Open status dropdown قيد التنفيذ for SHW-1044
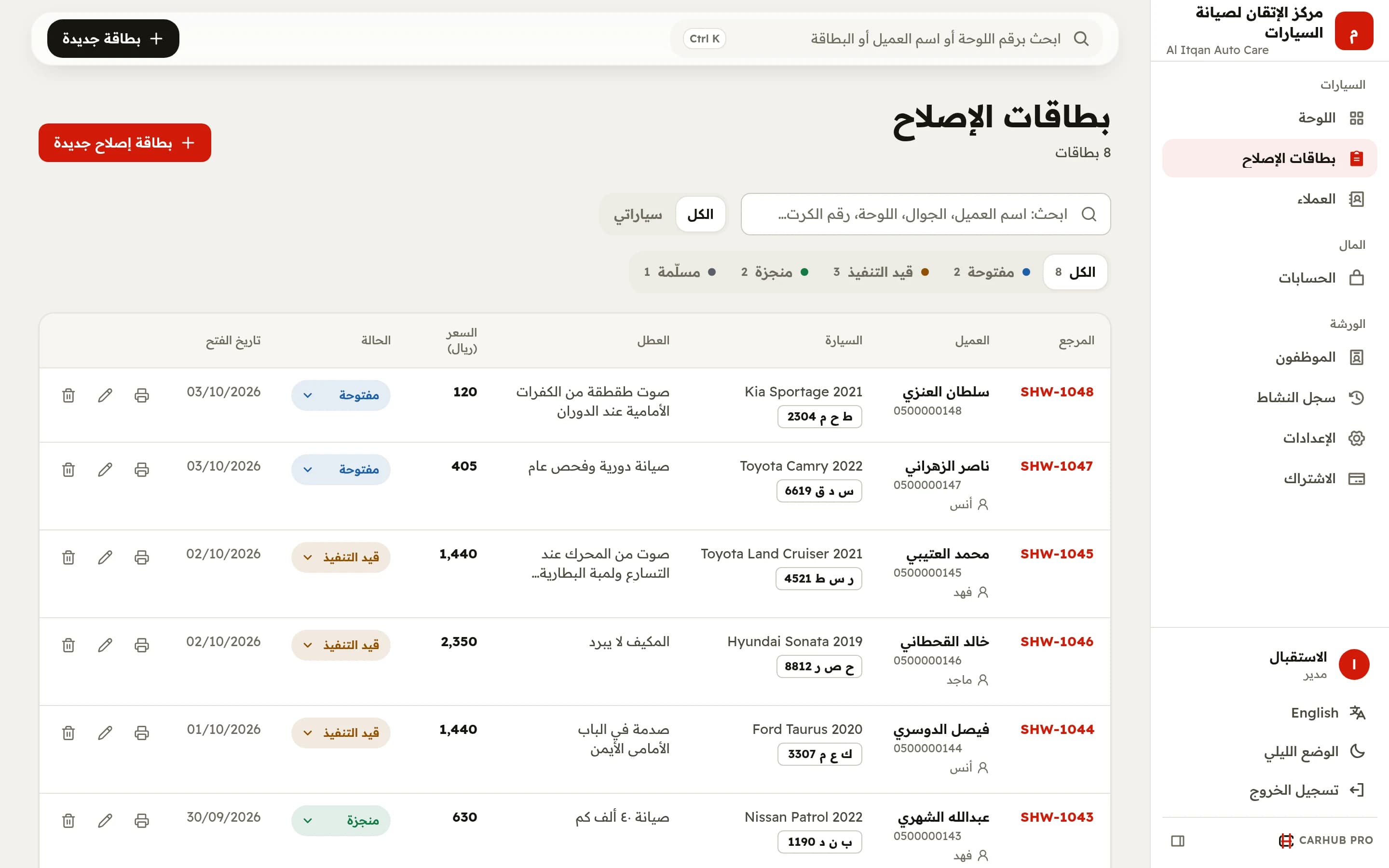 pos(341,733)
